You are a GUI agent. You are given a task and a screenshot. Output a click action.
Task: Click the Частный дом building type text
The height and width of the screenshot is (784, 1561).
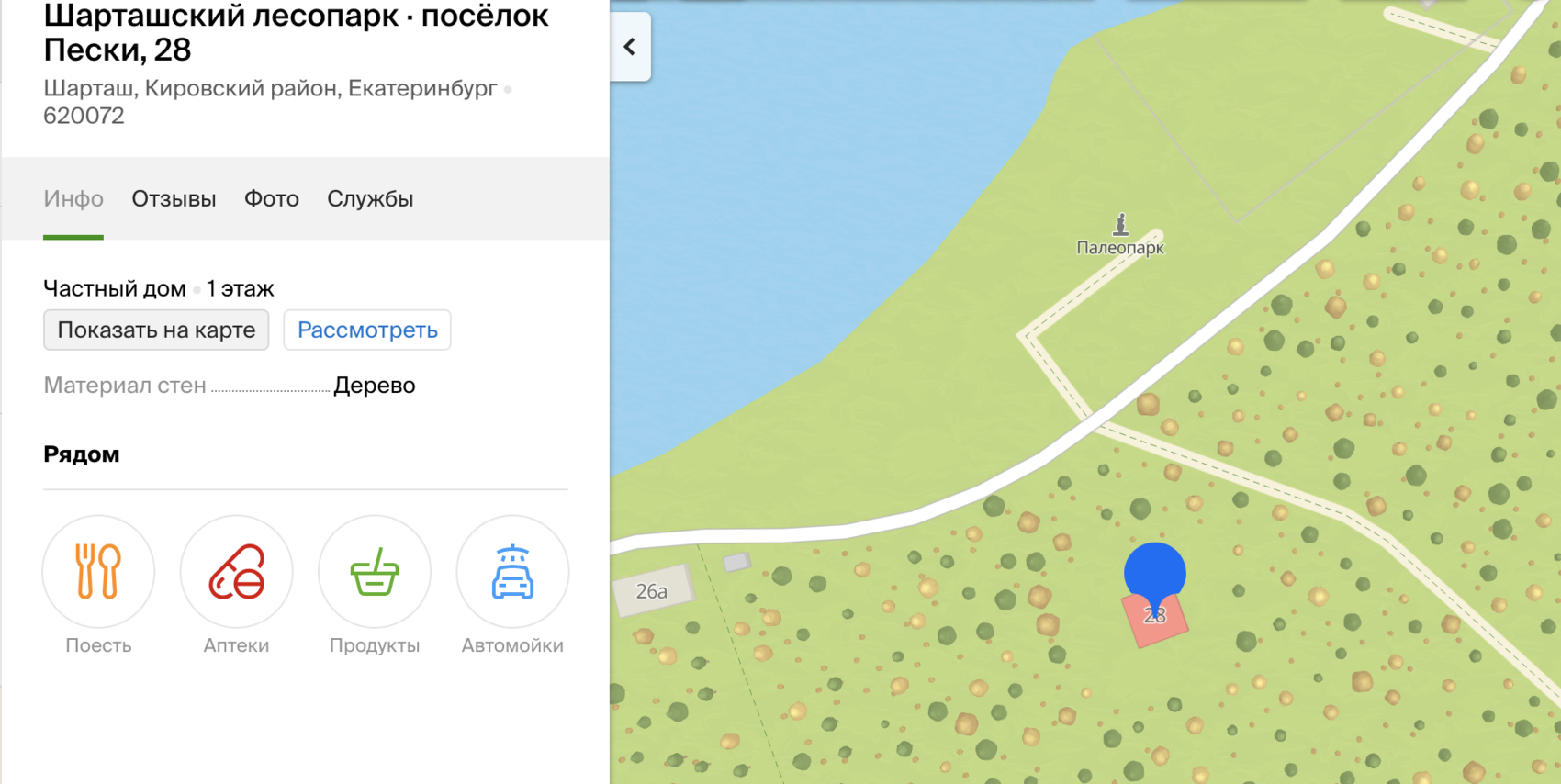click(115, 289)
